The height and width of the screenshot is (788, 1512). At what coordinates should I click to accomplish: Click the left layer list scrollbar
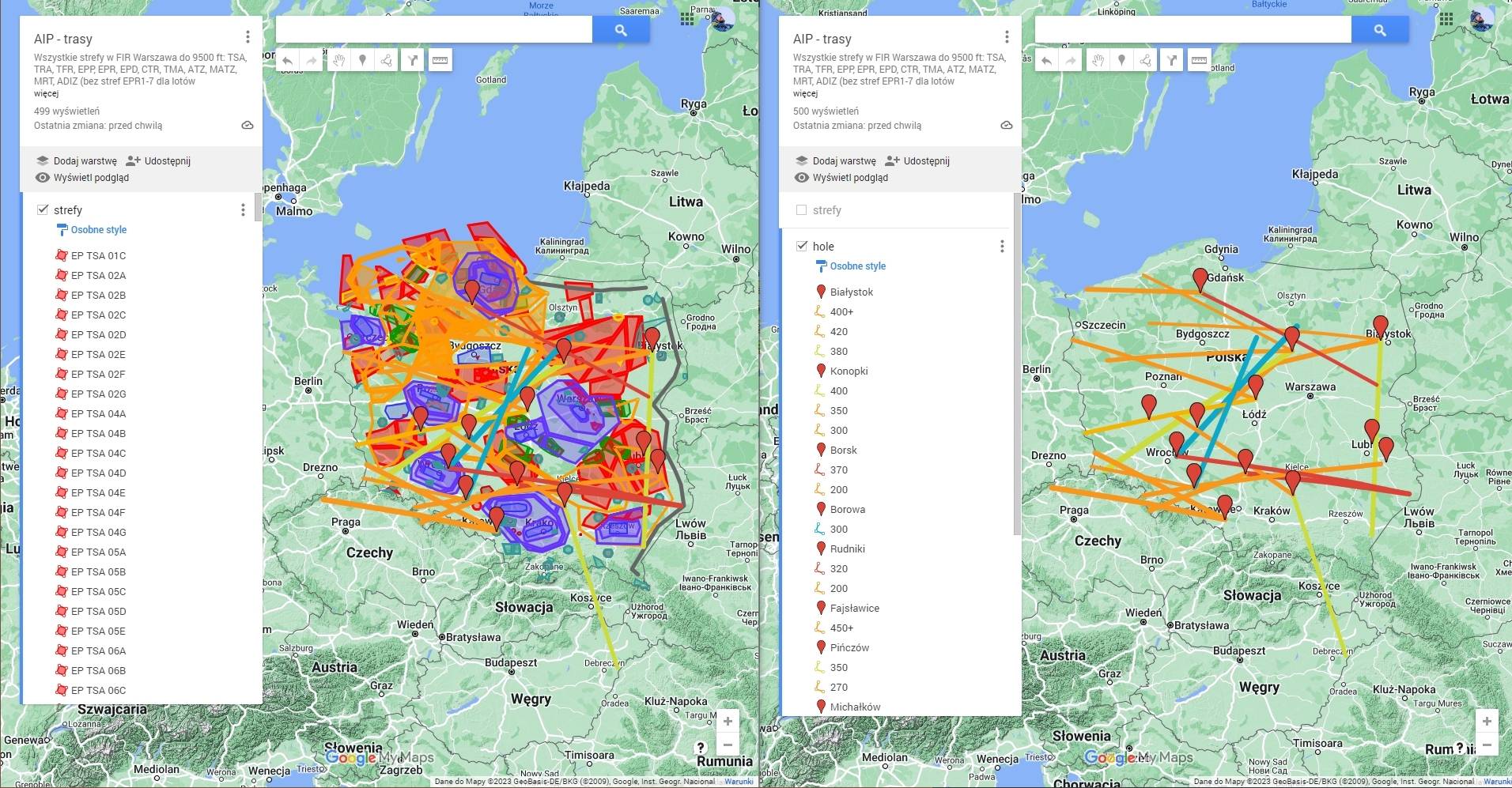258,208
